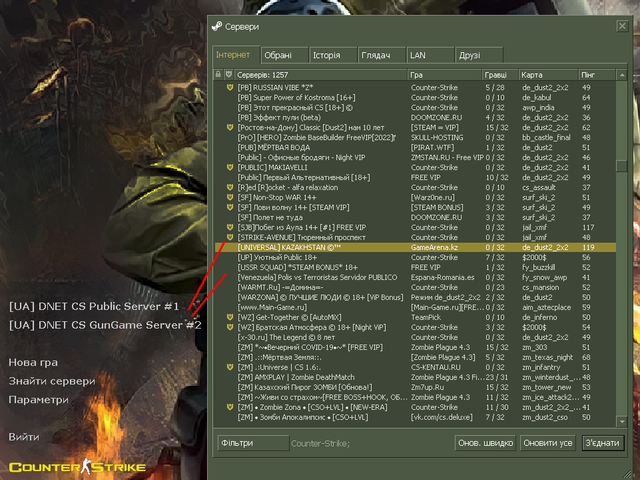The height and width of the screenshot is (480, 640).
Task: Open the Фільтри filters button
Action: tap(253, 443)
